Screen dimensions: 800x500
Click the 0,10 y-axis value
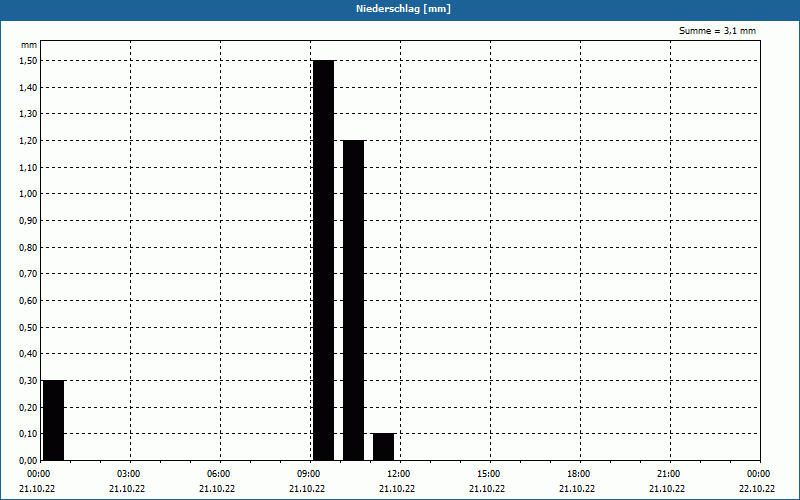tap(28, 434)
